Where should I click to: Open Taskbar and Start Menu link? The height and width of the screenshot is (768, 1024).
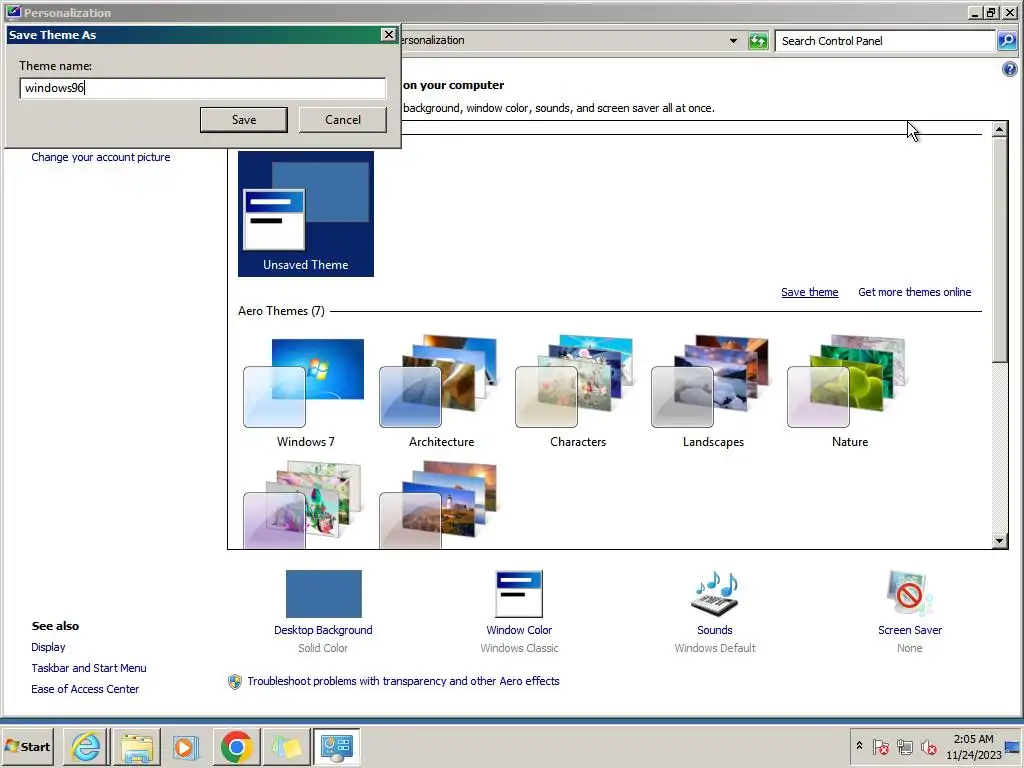[89, 668]
